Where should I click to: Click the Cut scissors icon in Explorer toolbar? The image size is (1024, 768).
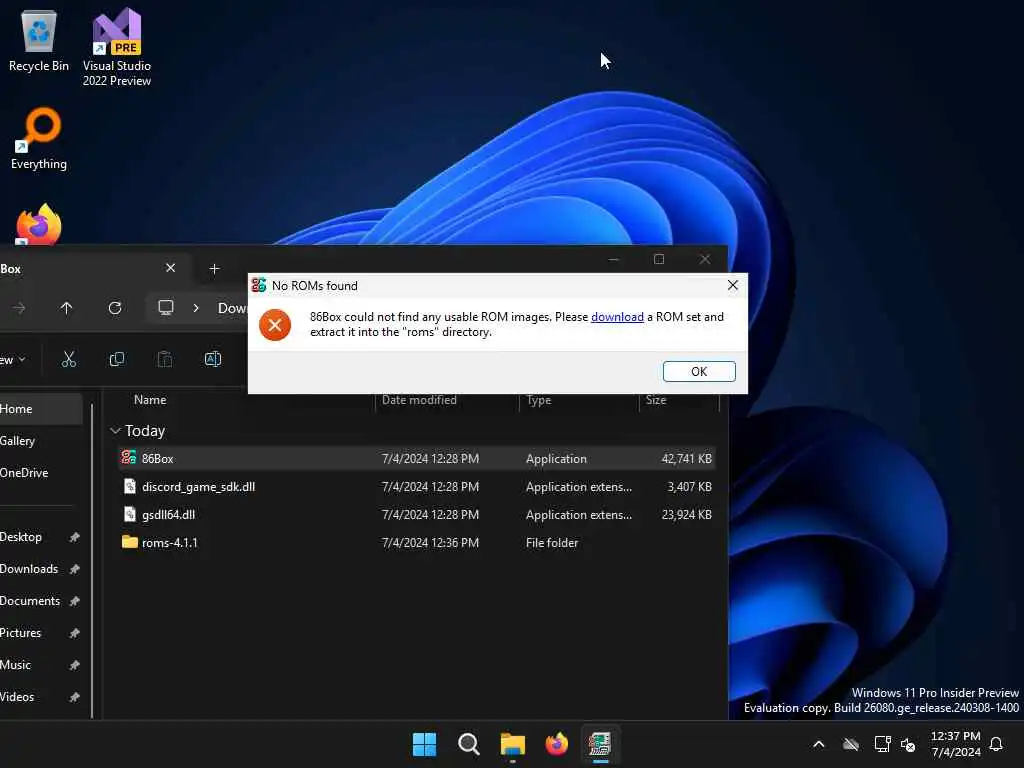coord(69,359)
